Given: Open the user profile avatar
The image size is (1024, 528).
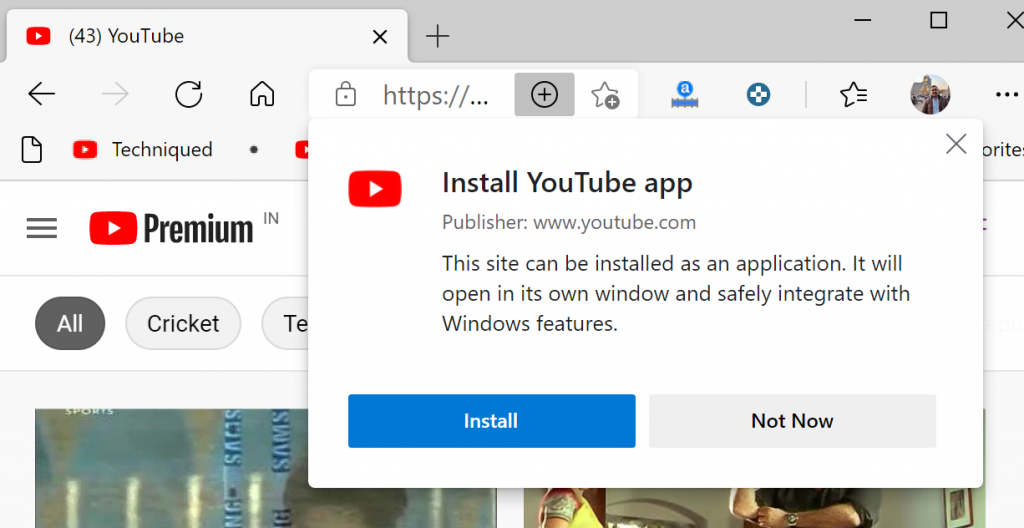Looking at the screenshot, I should [x=930, y=95].
